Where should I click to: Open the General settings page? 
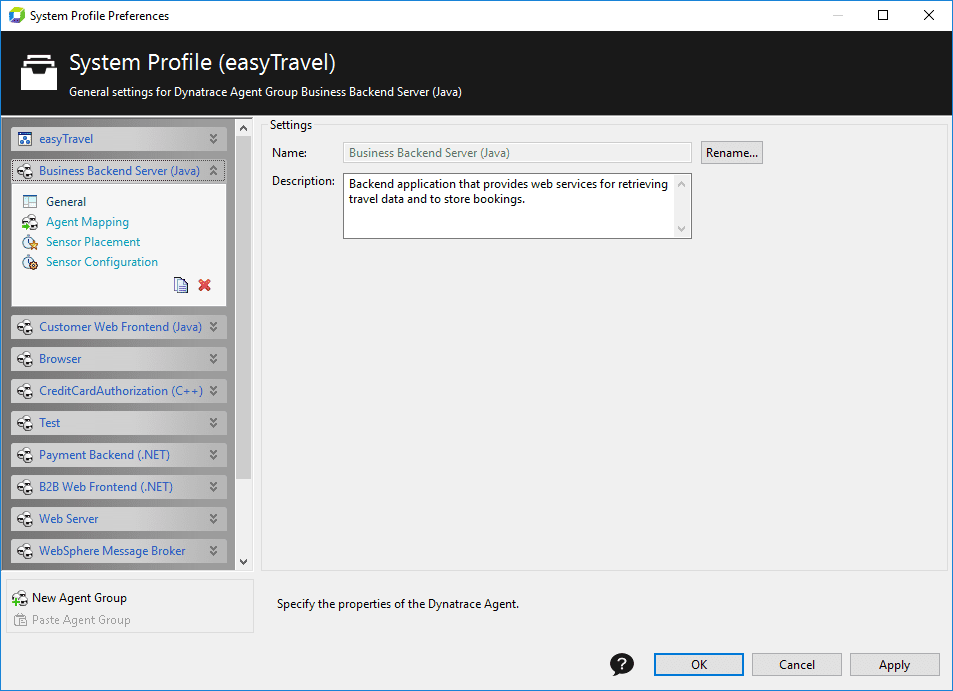pyautogui.click(x=66, y=202)
